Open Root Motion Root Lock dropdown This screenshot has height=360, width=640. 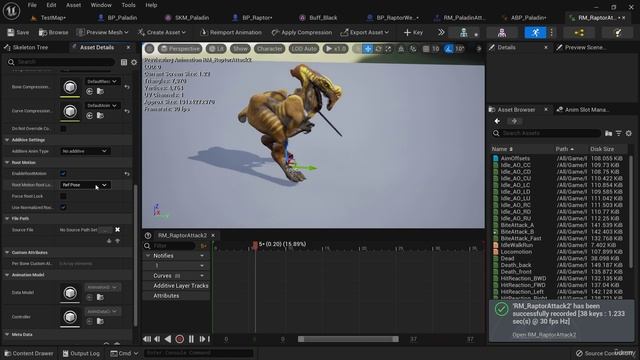[x=85, y=185]
